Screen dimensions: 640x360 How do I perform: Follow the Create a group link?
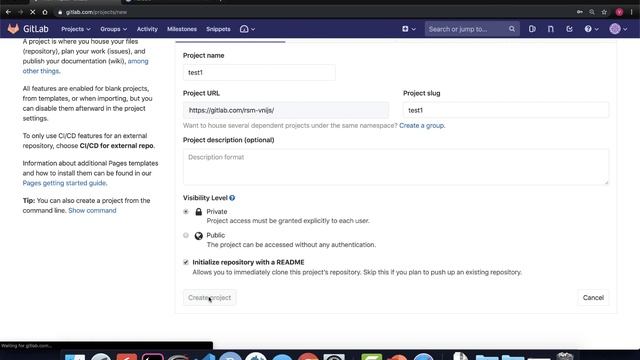(x=422, y=126)
